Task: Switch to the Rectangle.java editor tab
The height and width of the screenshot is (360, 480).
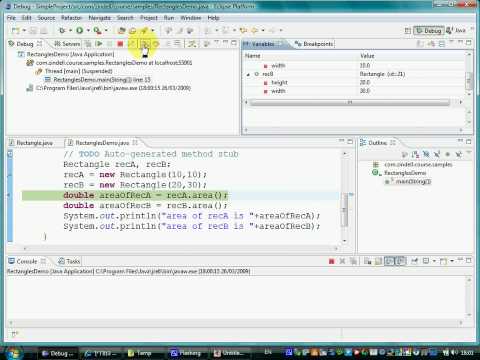Action: (x=31, y=143)
